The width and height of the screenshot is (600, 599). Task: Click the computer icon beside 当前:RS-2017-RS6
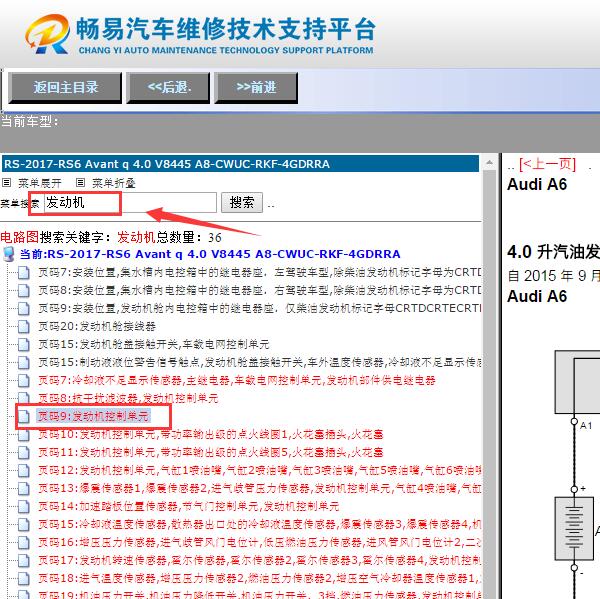click(x=8, y=254)
